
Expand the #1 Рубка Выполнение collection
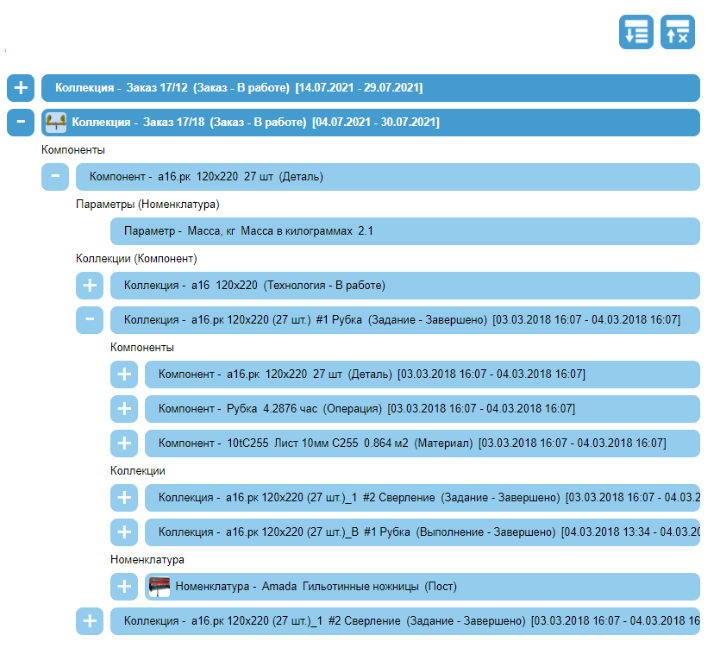point(124,532)
